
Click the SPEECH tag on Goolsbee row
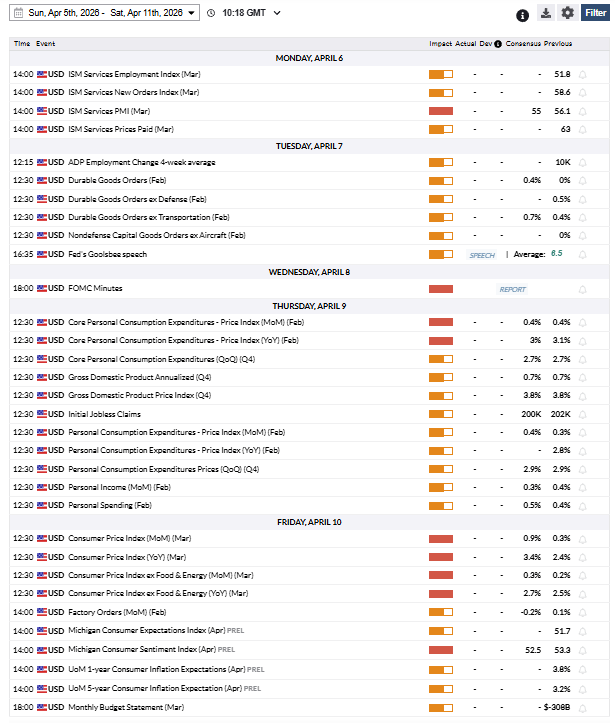[482, 255]
